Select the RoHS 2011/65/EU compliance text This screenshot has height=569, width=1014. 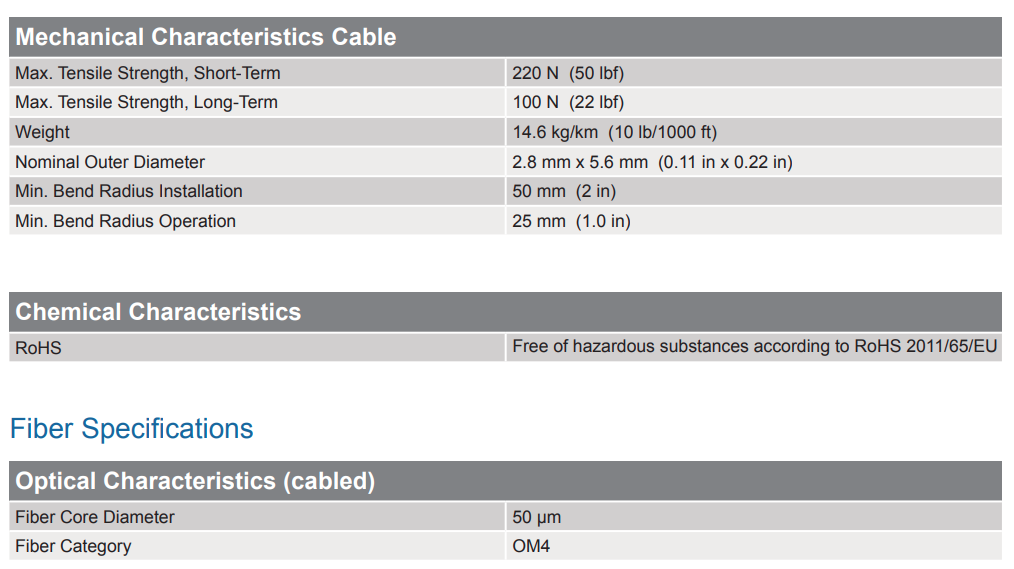[x=754, y=346]
